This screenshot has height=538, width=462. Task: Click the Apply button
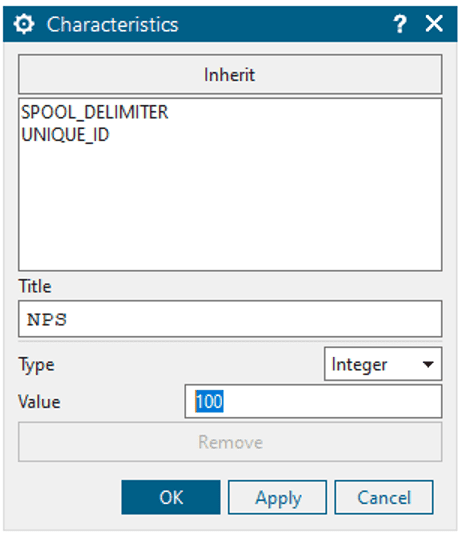277,497
